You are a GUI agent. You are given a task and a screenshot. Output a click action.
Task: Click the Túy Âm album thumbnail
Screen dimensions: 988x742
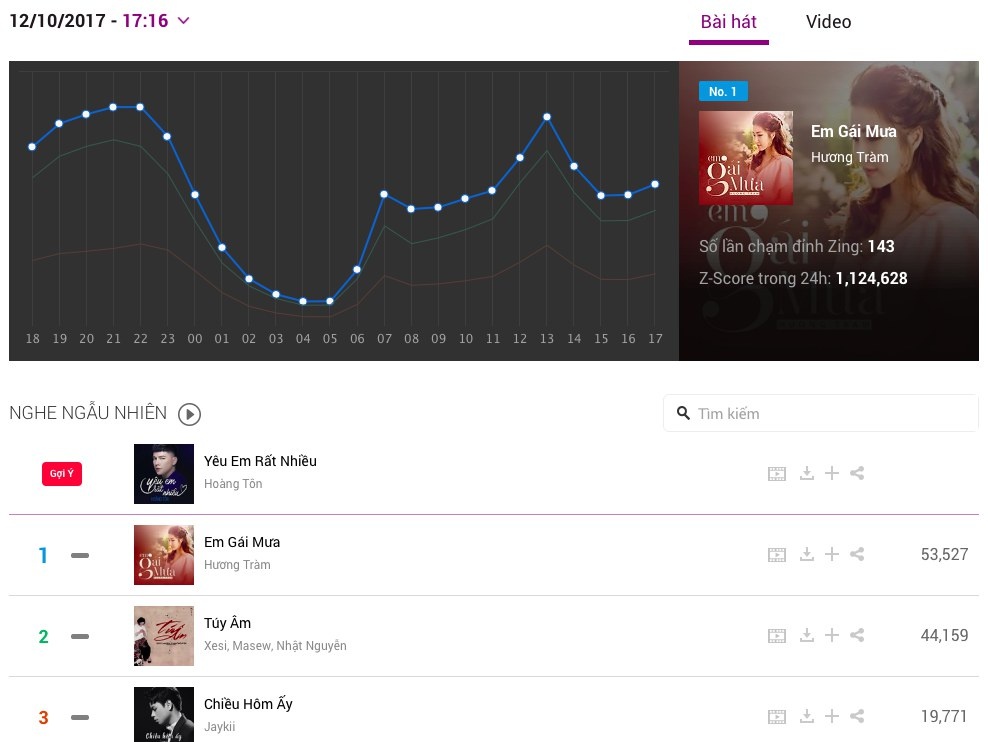[x=164, y=636]
